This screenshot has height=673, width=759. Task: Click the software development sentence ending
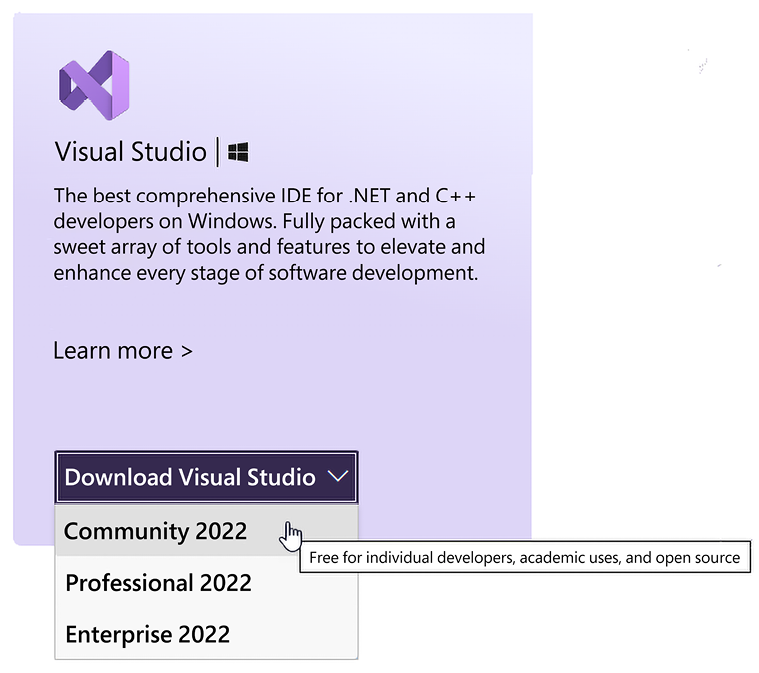pos(373,273)
